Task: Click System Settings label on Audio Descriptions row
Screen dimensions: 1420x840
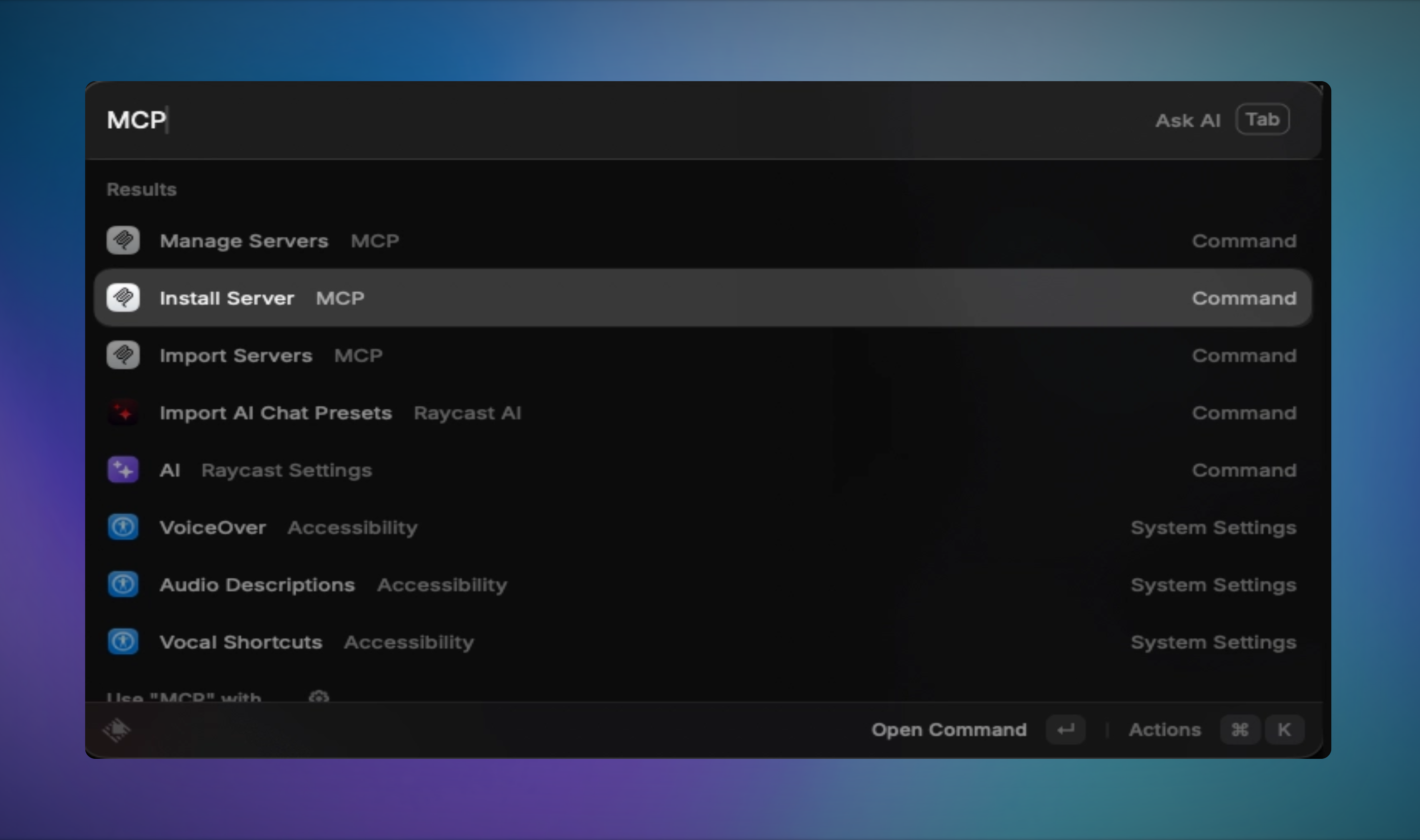Action: pos(1214,585)
